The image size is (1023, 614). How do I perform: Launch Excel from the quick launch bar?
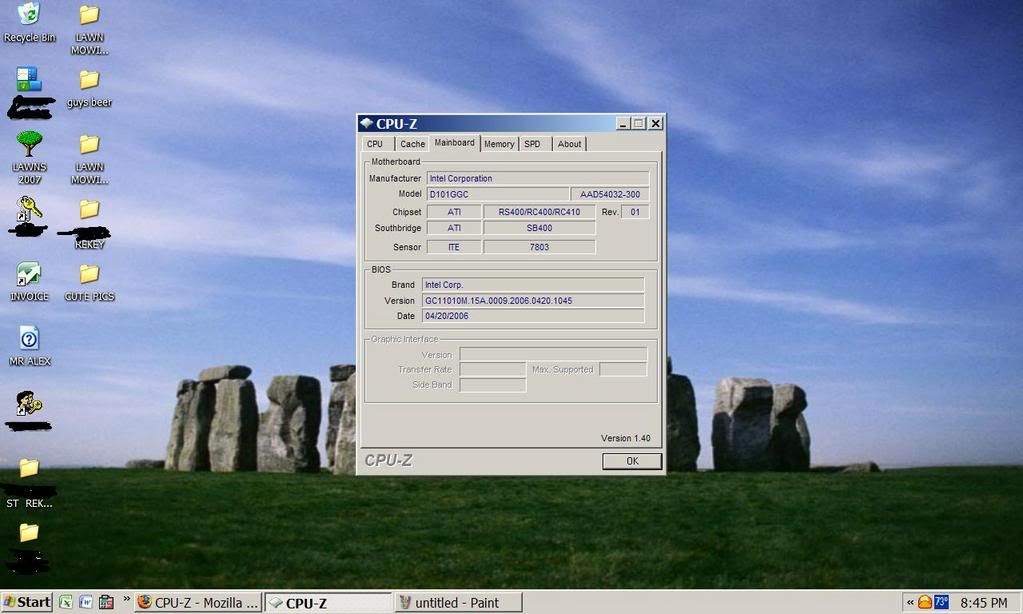pyautogui.click(x=65, y=602)
